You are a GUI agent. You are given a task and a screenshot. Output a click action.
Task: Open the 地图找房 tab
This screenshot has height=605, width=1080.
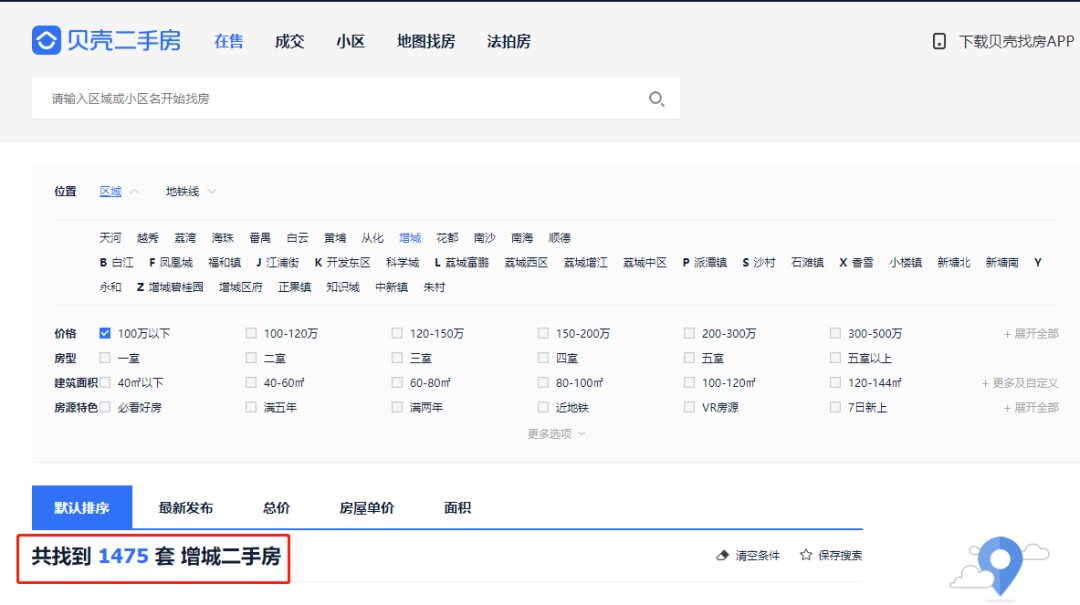(x=426, y=41)
